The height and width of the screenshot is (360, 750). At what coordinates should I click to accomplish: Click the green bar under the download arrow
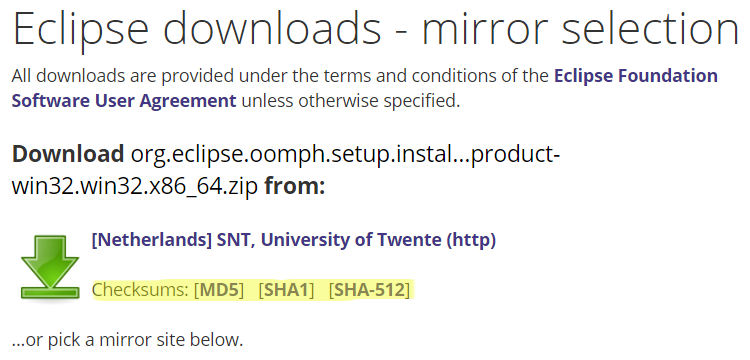(x=50, y=292)
